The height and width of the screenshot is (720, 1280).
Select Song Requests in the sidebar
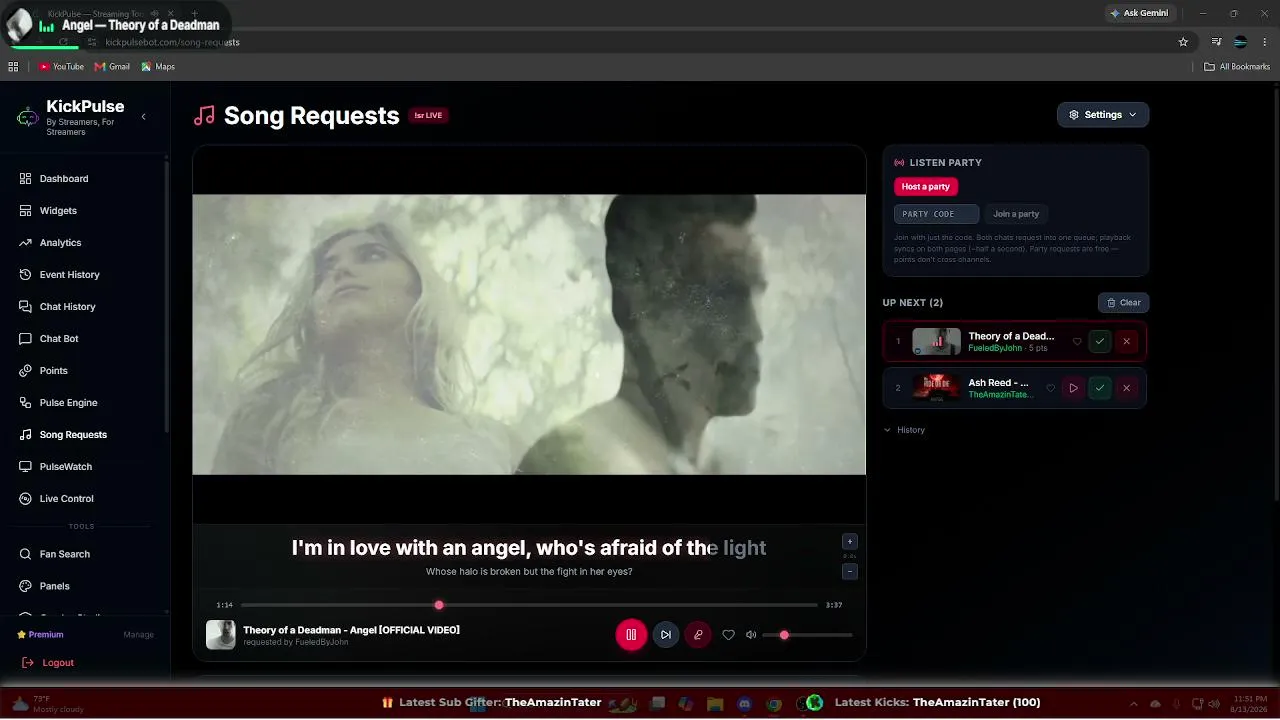pyautogui.click(x=73, y=435)
